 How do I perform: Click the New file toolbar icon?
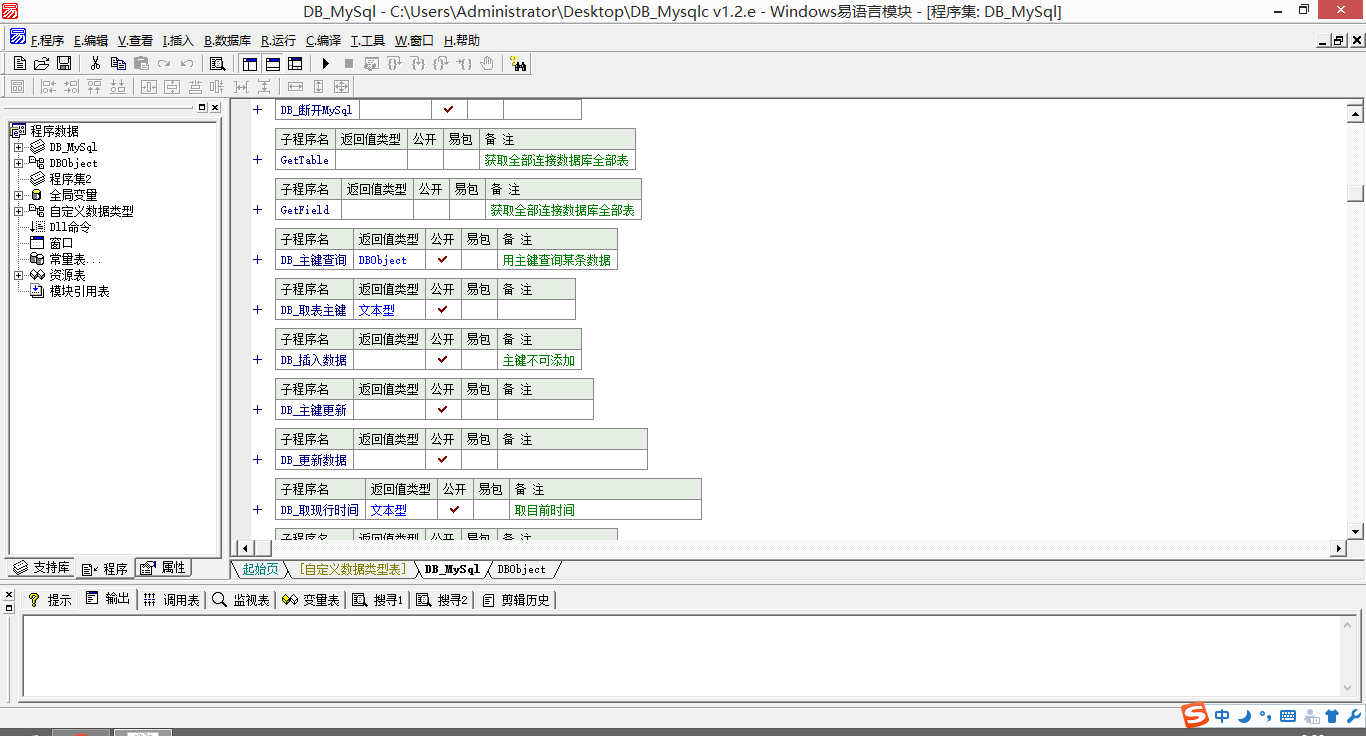19,63
